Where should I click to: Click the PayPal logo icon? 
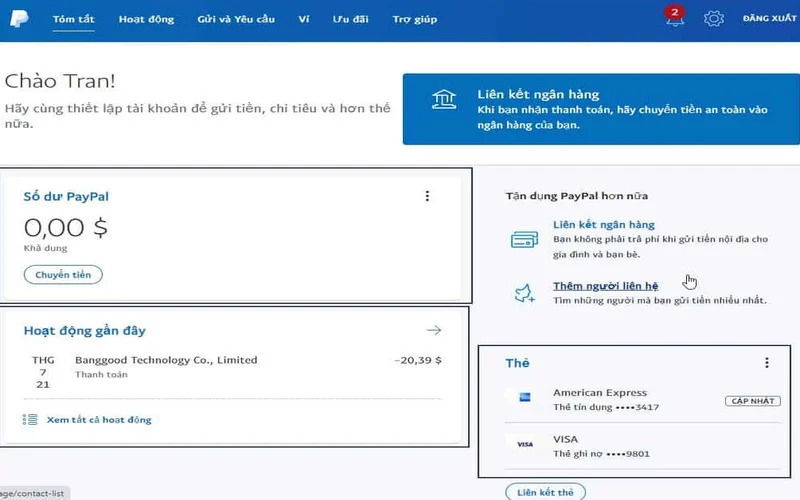coord(20,19)
